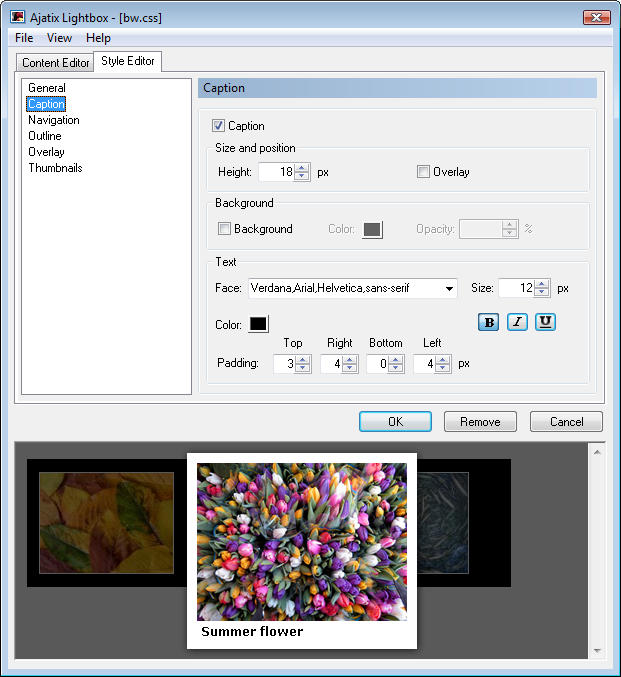The width and height of the screenshot is (621, 677).
Task: Toggle italic text formatting button
Action: 517,322
